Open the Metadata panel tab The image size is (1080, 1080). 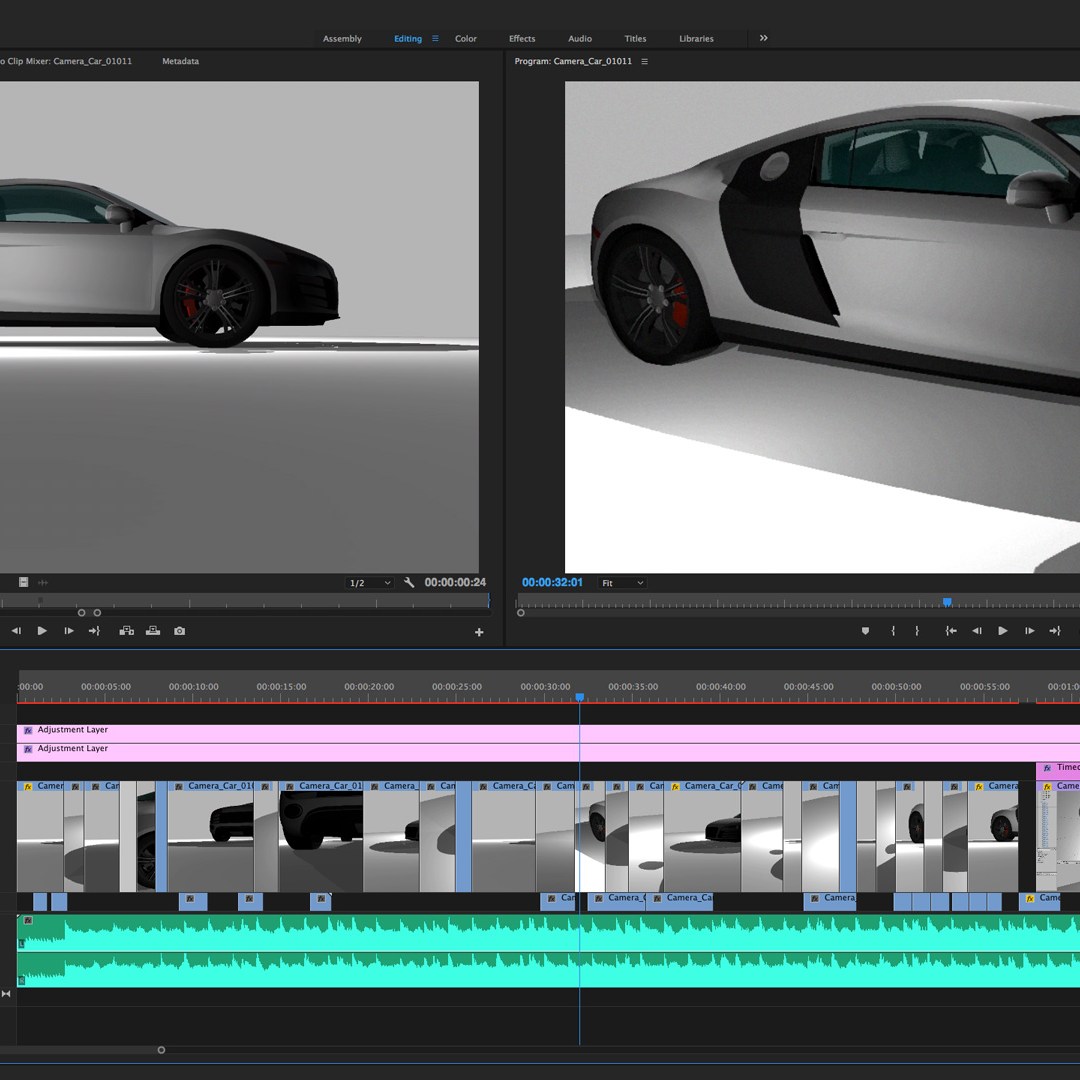point(180,61)
